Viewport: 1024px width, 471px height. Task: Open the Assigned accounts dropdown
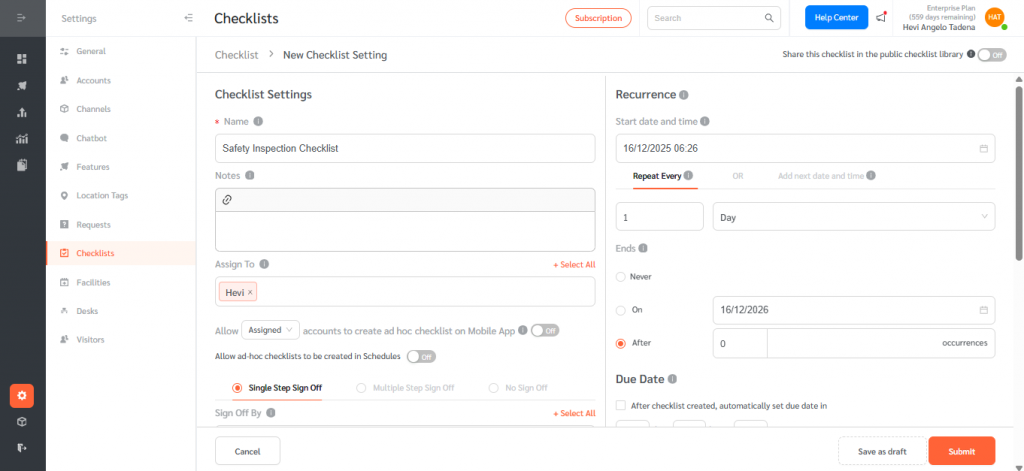(x=271, y=329)
